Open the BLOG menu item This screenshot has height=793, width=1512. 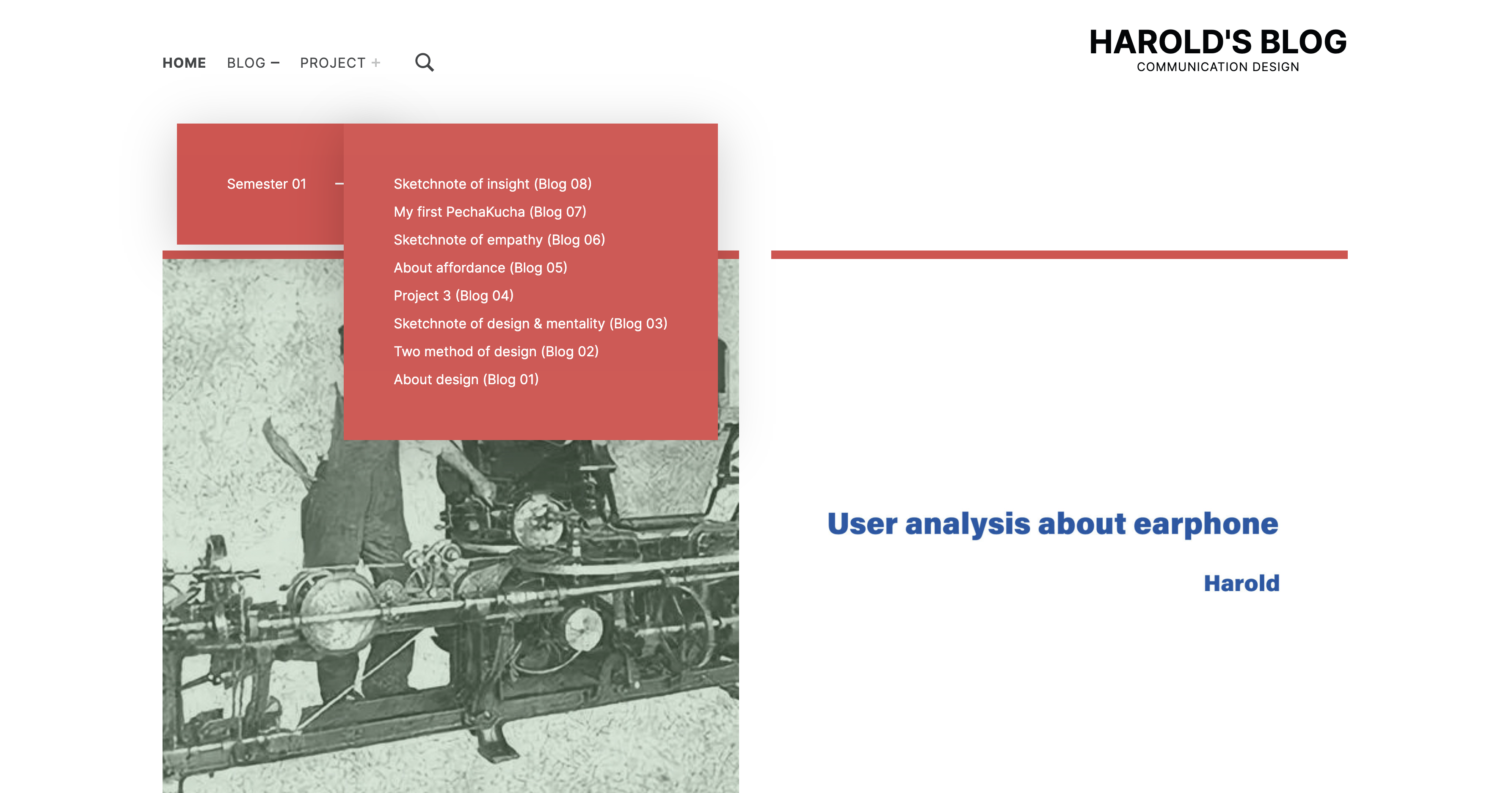click(246, 63)
